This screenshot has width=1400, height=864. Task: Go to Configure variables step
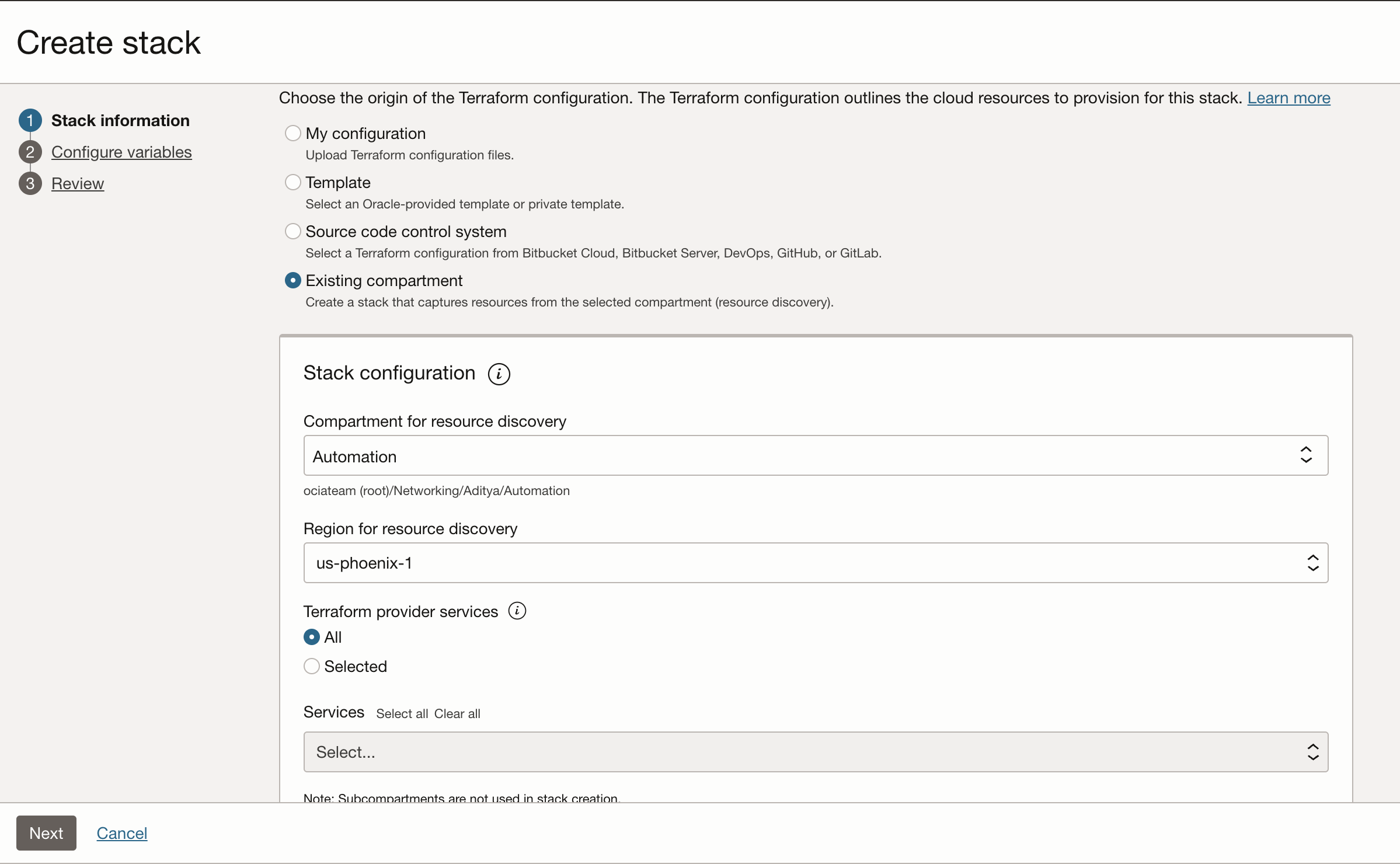click(121, 152)
